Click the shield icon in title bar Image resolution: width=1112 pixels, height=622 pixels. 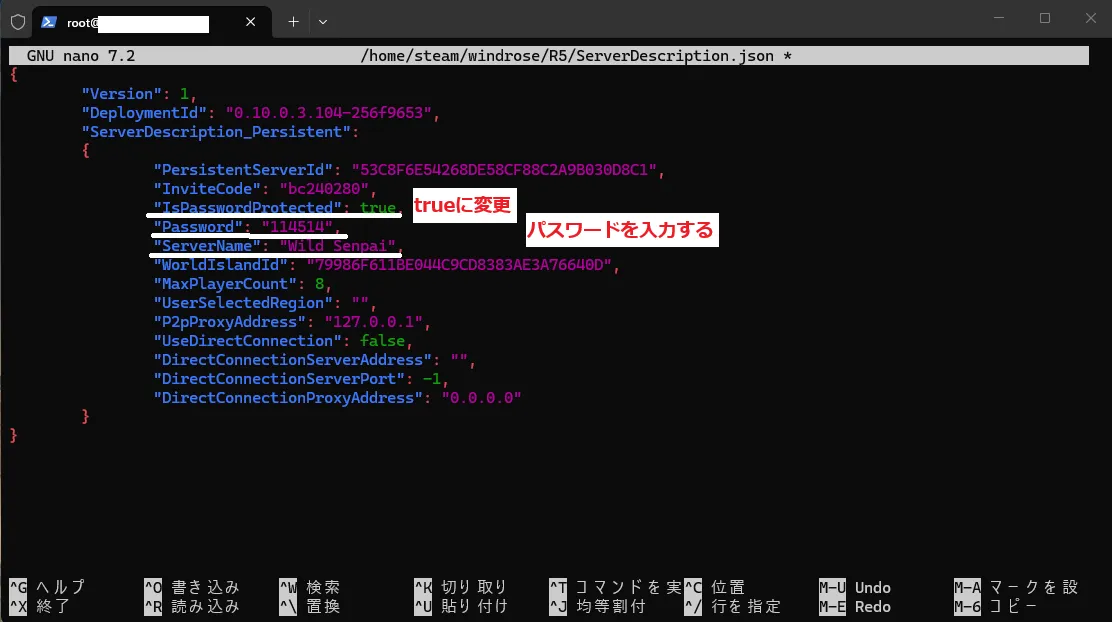click(x=17, y=21)
